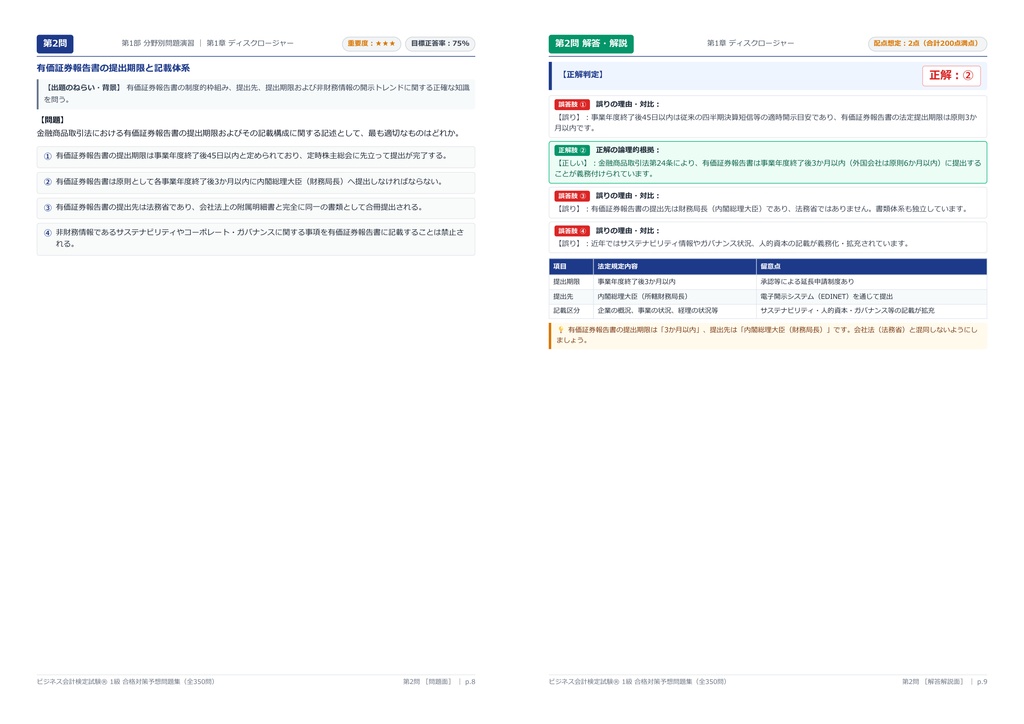The width and height of the screenshot is (1024, 724).
Task: Click the left footer book title text
Action: [x=125, y=682]
